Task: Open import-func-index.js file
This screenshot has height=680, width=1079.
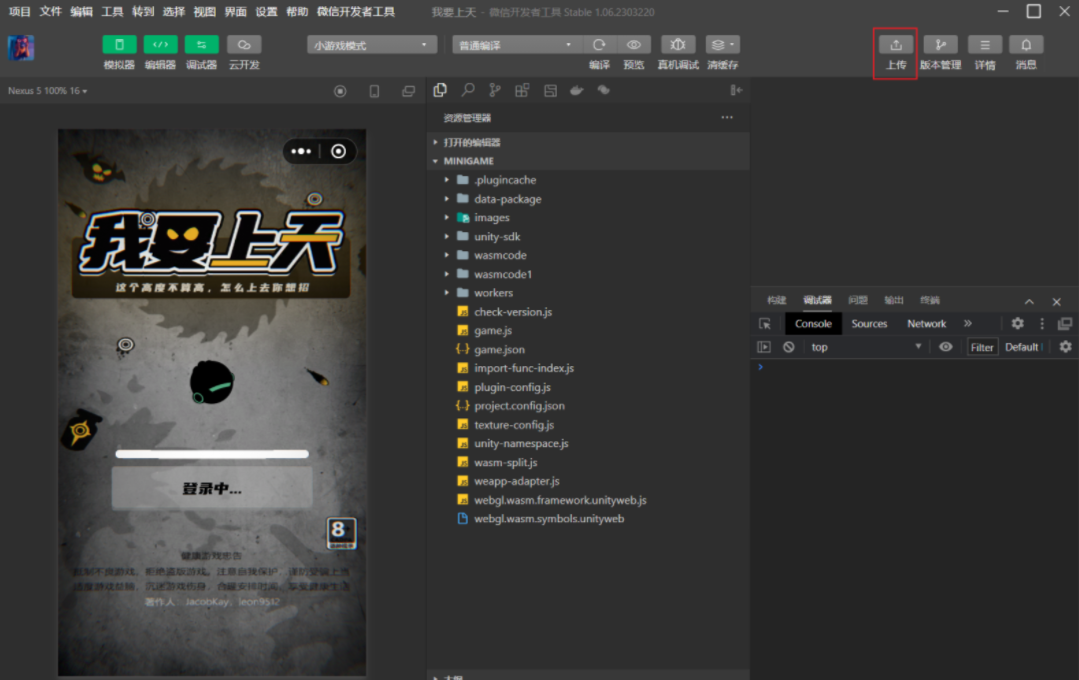Action: tap(524, 368)
